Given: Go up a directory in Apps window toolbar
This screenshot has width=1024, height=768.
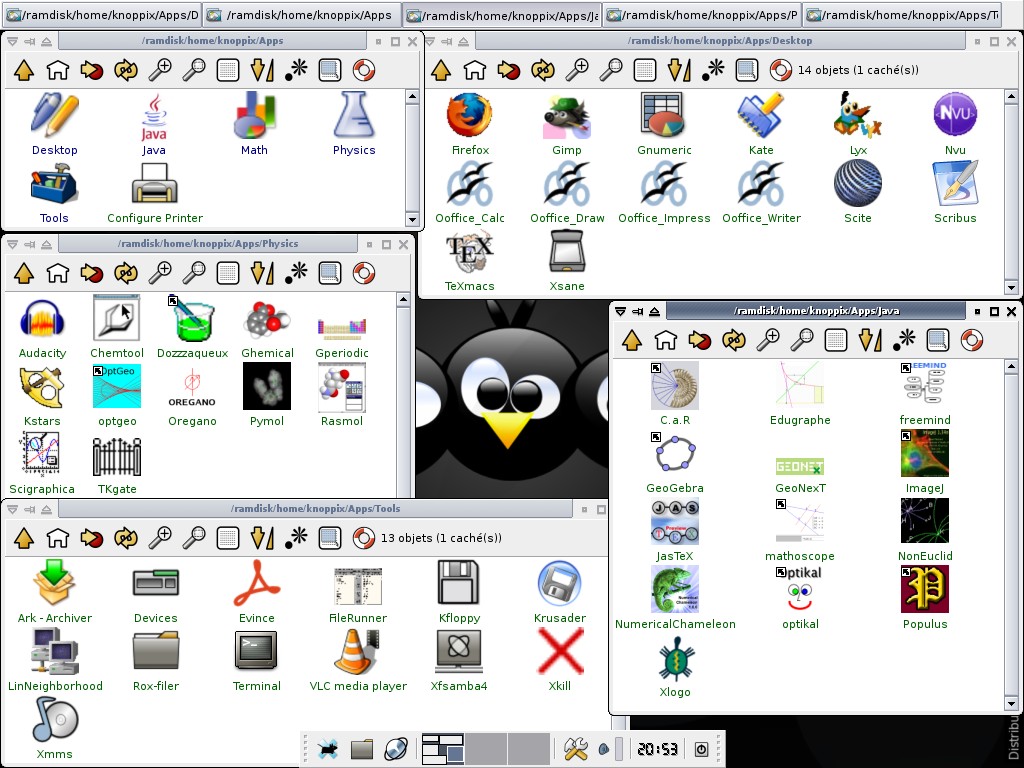Looking at the screenshot, I should pyautogui.click(x=24, y=70).
